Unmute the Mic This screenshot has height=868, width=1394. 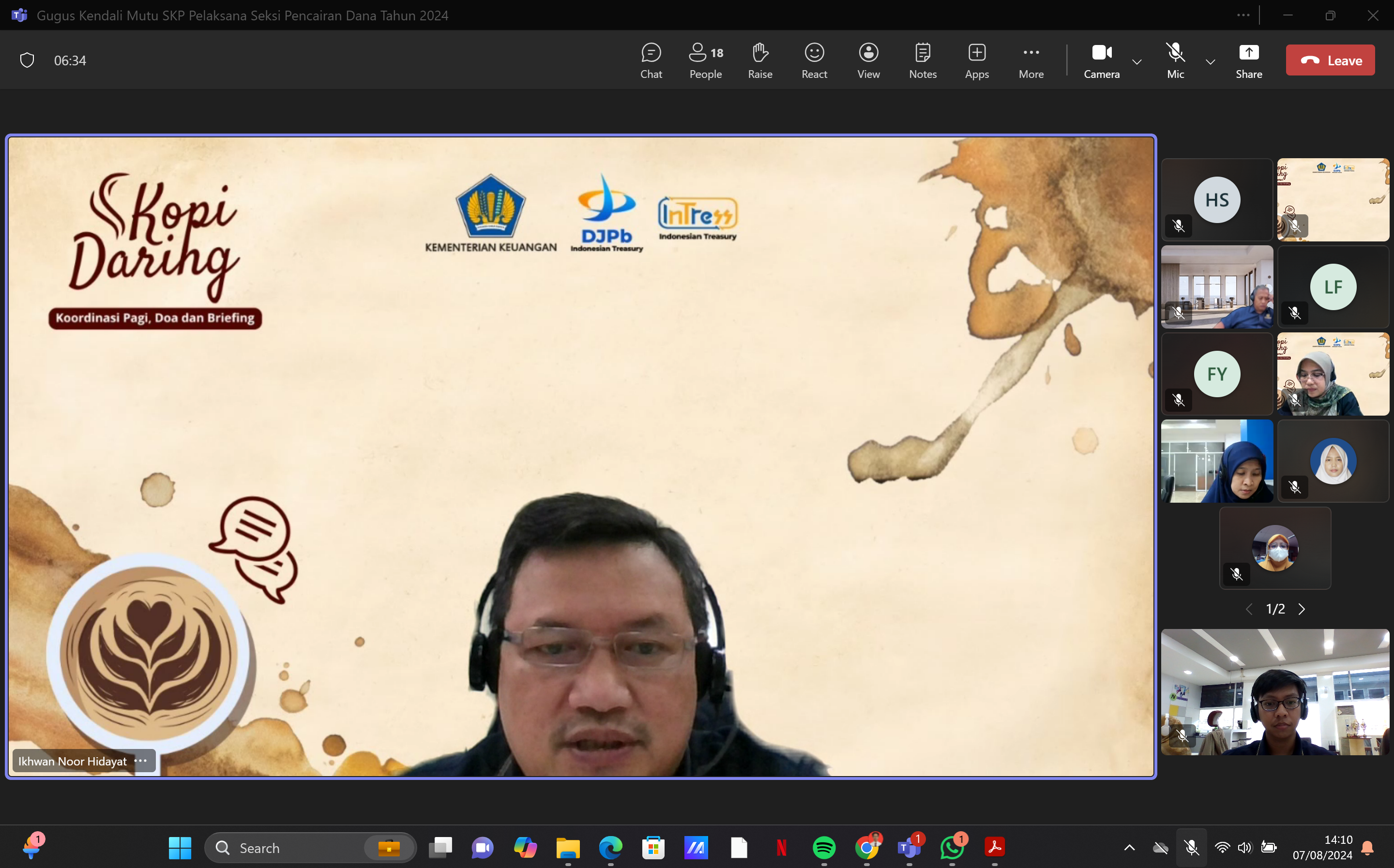coord(1175,60)
